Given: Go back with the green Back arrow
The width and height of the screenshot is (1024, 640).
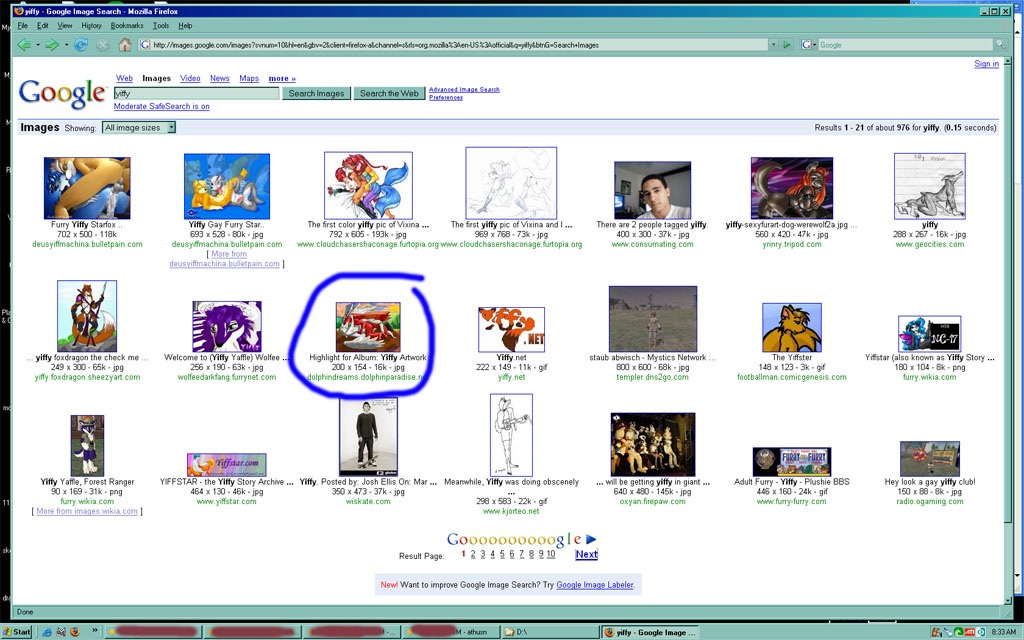Looking at the screenshot, I should 24,44.
